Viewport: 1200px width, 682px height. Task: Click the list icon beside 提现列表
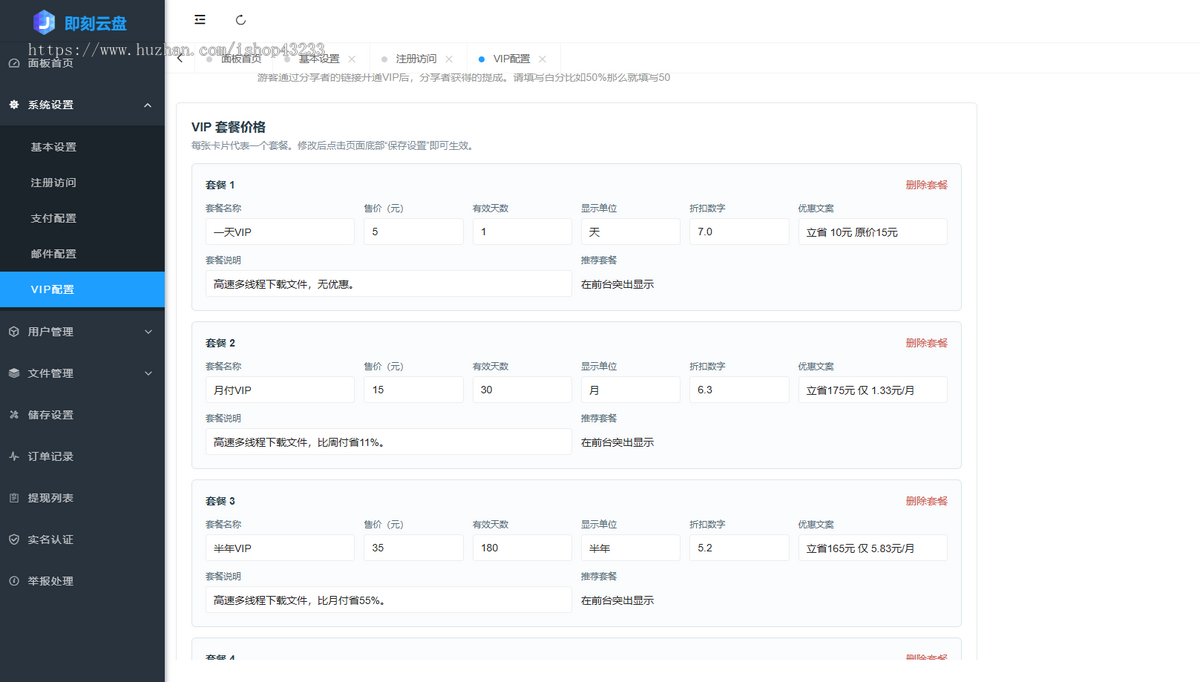click(x=14, y=498)
